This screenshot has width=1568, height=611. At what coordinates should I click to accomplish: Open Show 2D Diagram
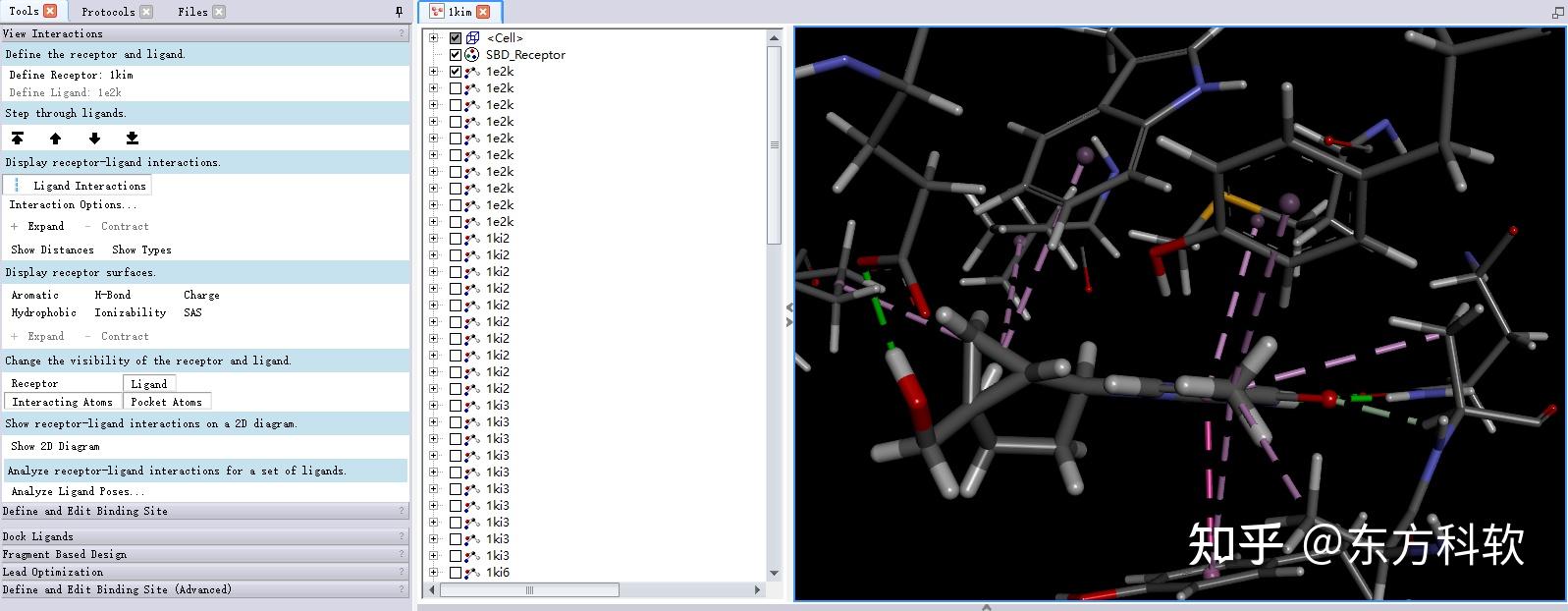[55, 446]
